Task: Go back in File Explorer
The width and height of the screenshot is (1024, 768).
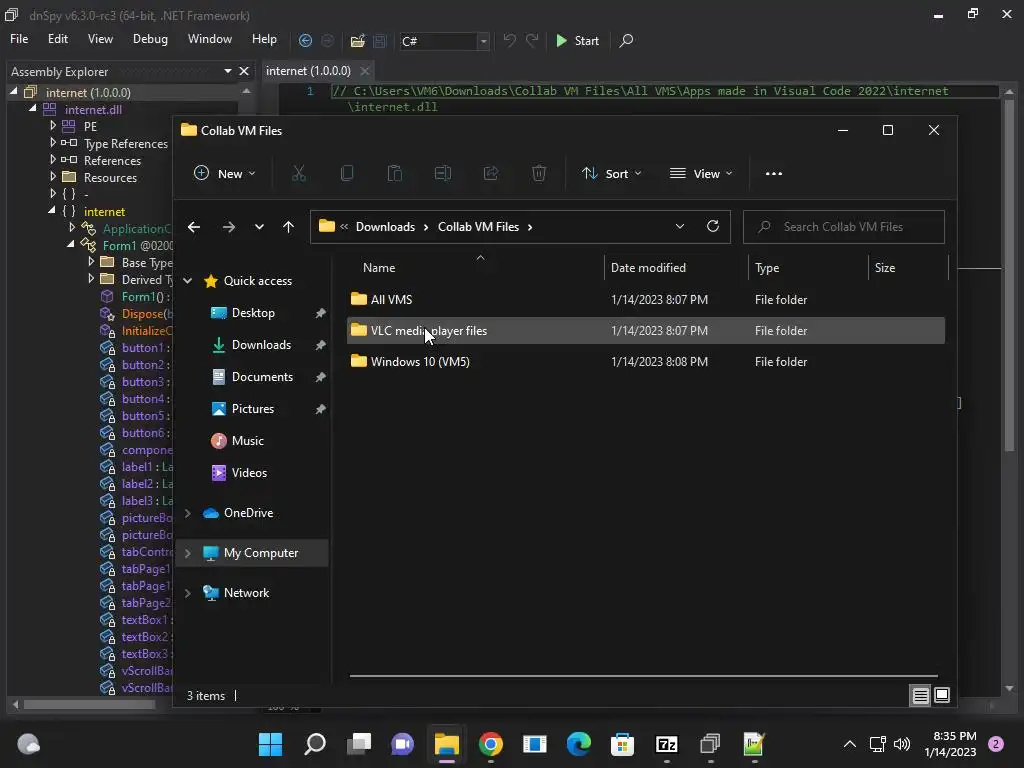Action: 194,227
